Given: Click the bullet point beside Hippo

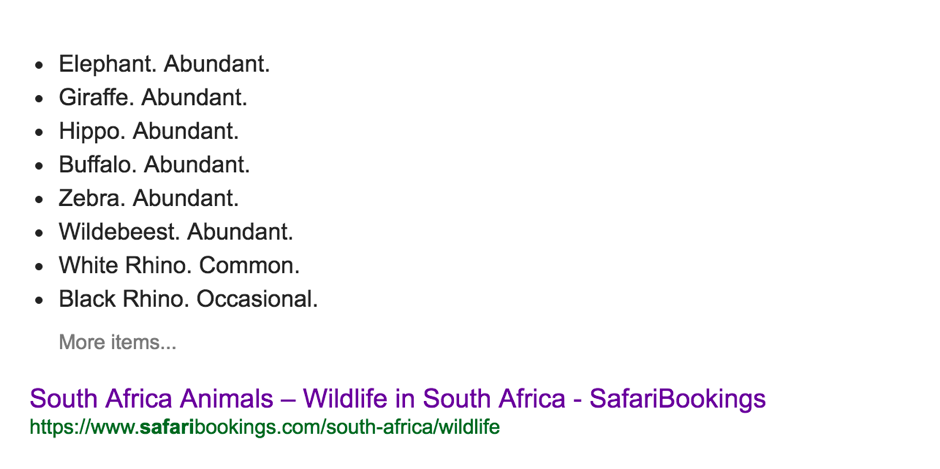Looking at the screenshot, I should pyautogui.click(x=40, y=133).
